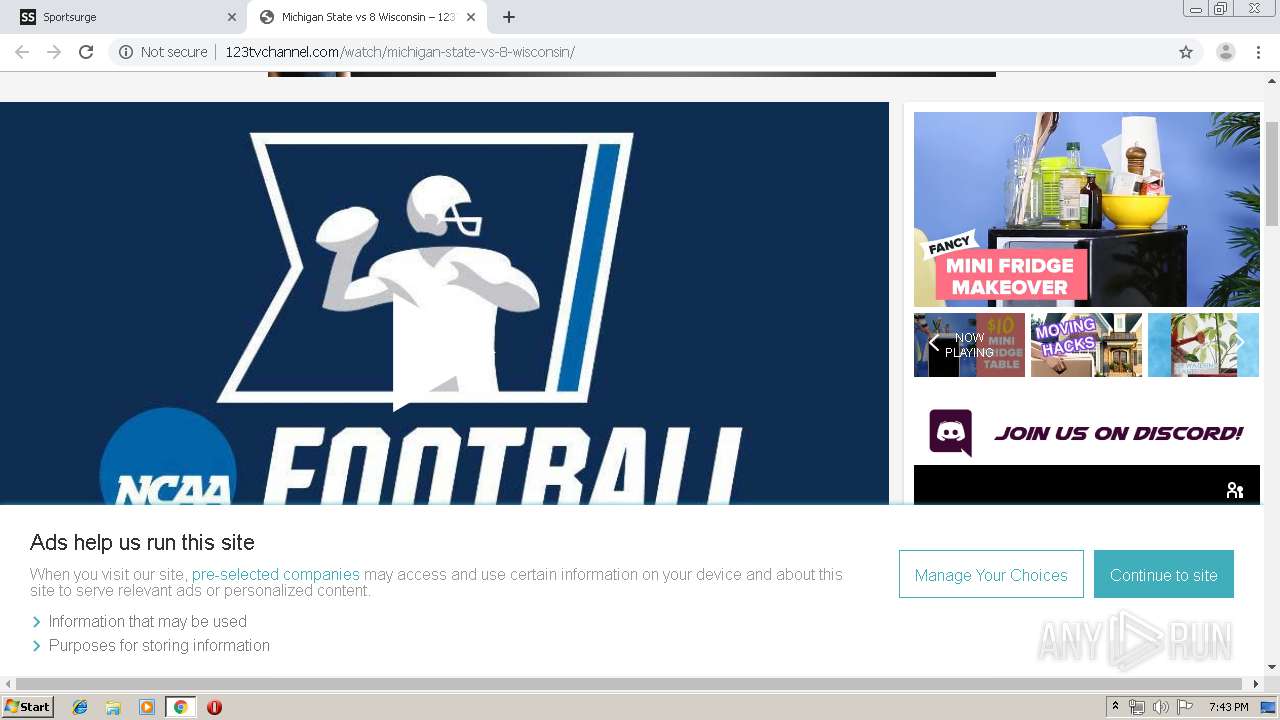Screen dimensions: 1280x720
Task: Play the Mini Fridge Makeover video
Action: tap(1087, 209)
